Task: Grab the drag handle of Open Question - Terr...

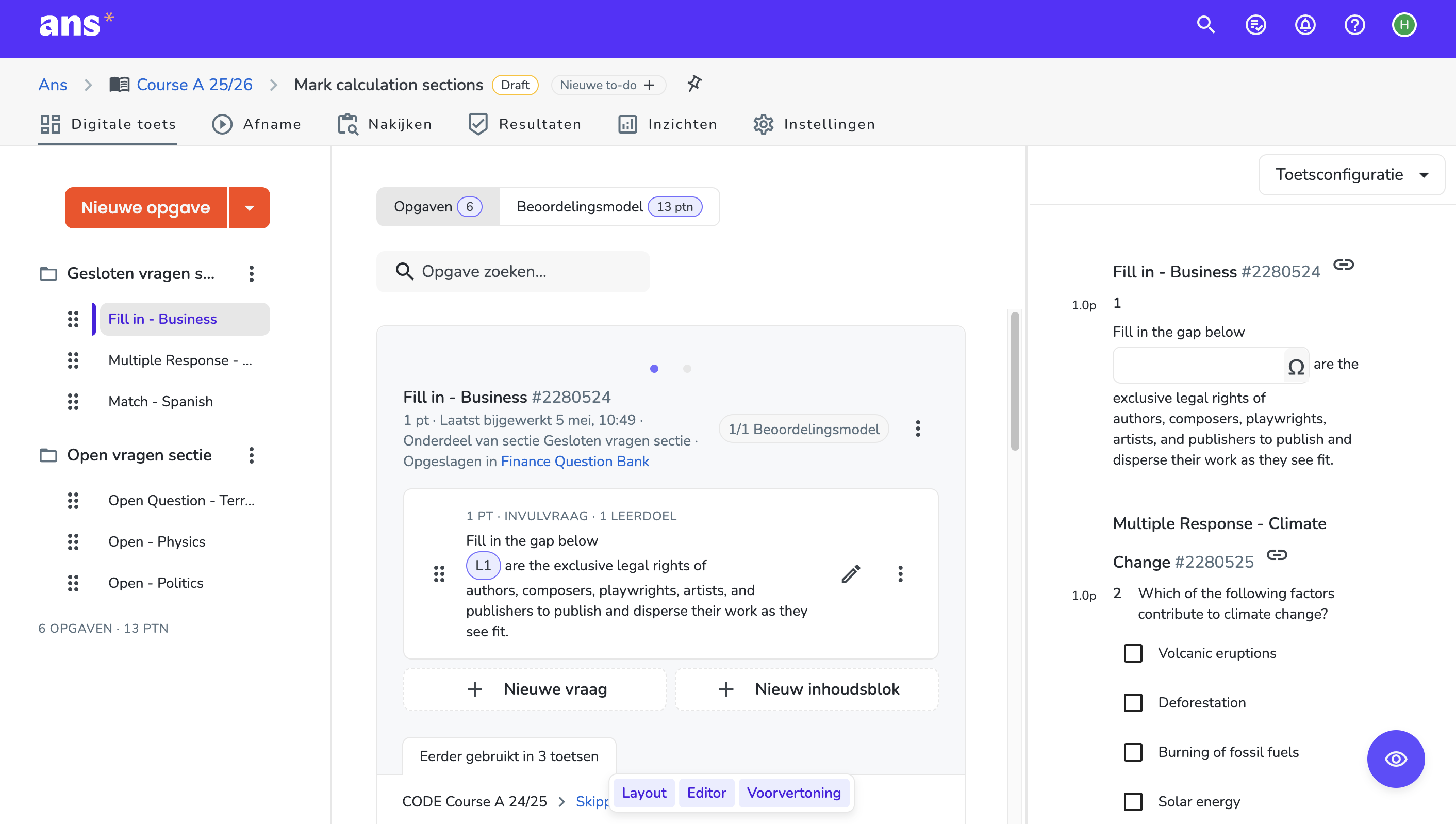Action: [x=73, y=501]
